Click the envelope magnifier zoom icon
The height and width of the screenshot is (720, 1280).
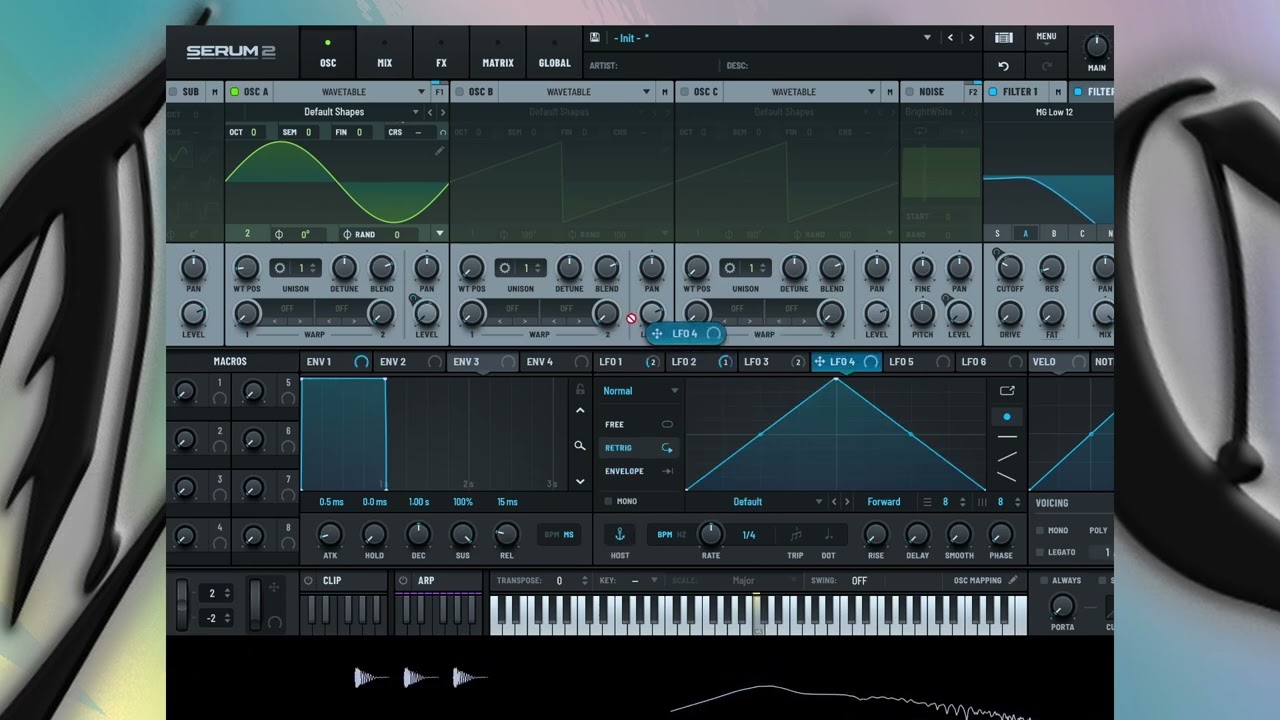point(580,446)
